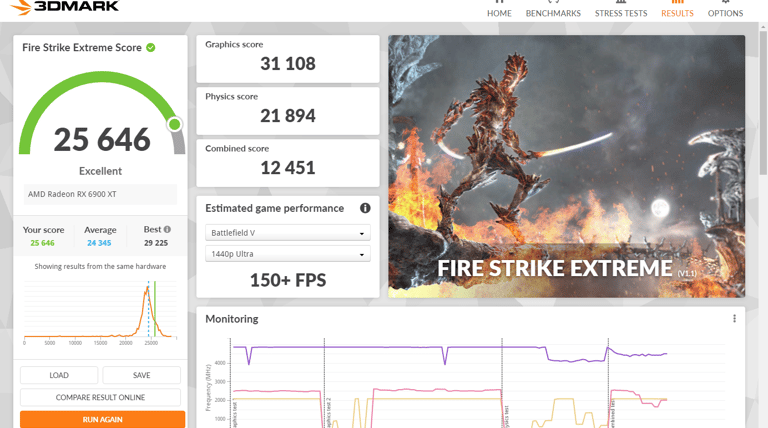This screenshot has width=768, height=428.
Task: Click the Fire Strike Extreme Score title
Action: pyautogui.click(x=82, y=48)
